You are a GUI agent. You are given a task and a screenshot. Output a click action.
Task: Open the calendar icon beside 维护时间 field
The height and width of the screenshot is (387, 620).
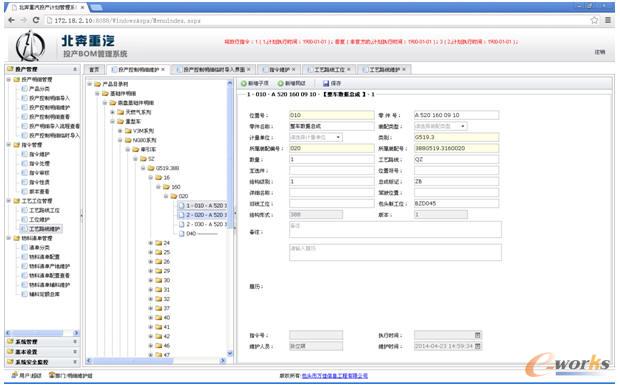pyautogui.click(x=477, y=346)
